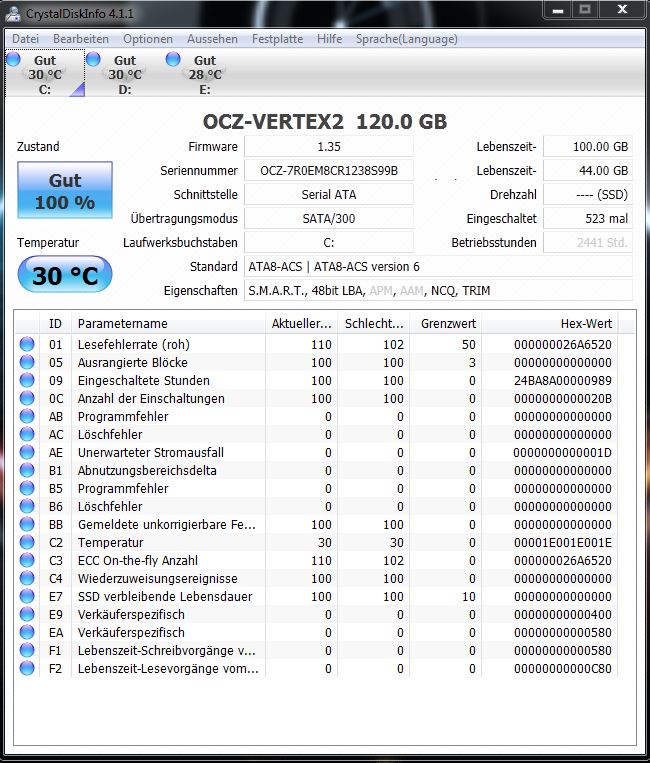Switch to drive E: tab
The width and height of the screenshot is (650, 763).
[205, 74]
